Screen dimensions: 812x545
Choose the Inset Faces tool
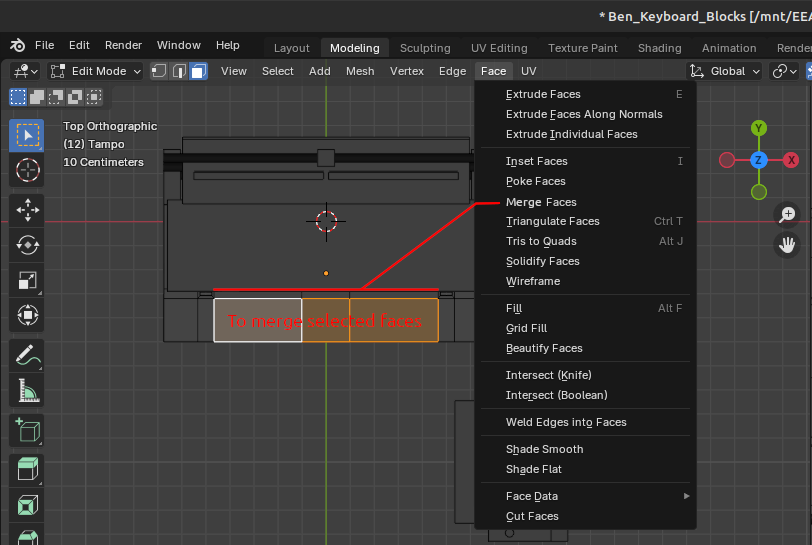click(x=27, y=505)
